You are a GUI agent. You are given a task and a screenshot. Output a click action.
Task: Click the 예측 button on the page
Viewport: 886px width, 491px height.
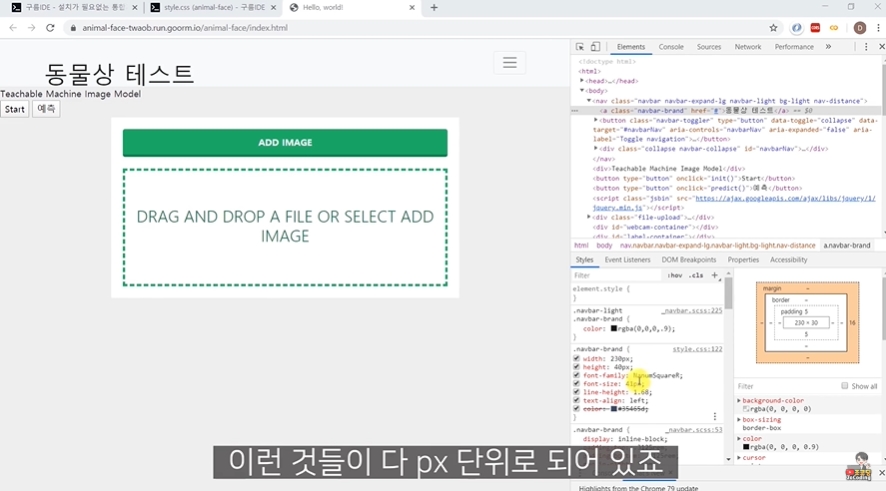(46, 109)
